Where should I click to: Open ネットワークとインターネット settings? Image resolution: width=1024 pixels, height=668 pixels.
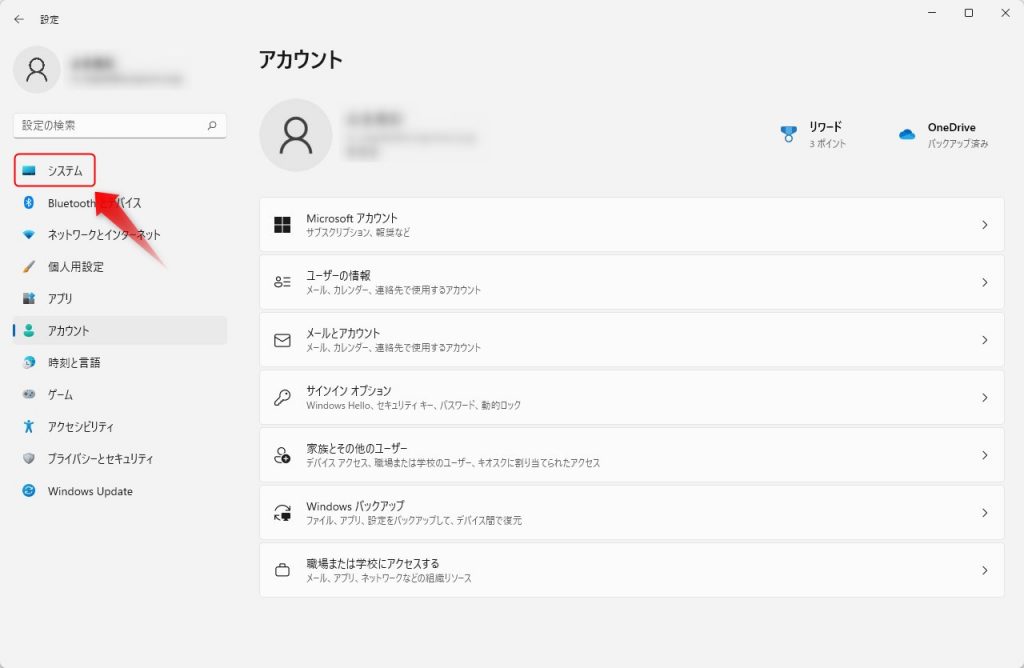pos(120,234)
